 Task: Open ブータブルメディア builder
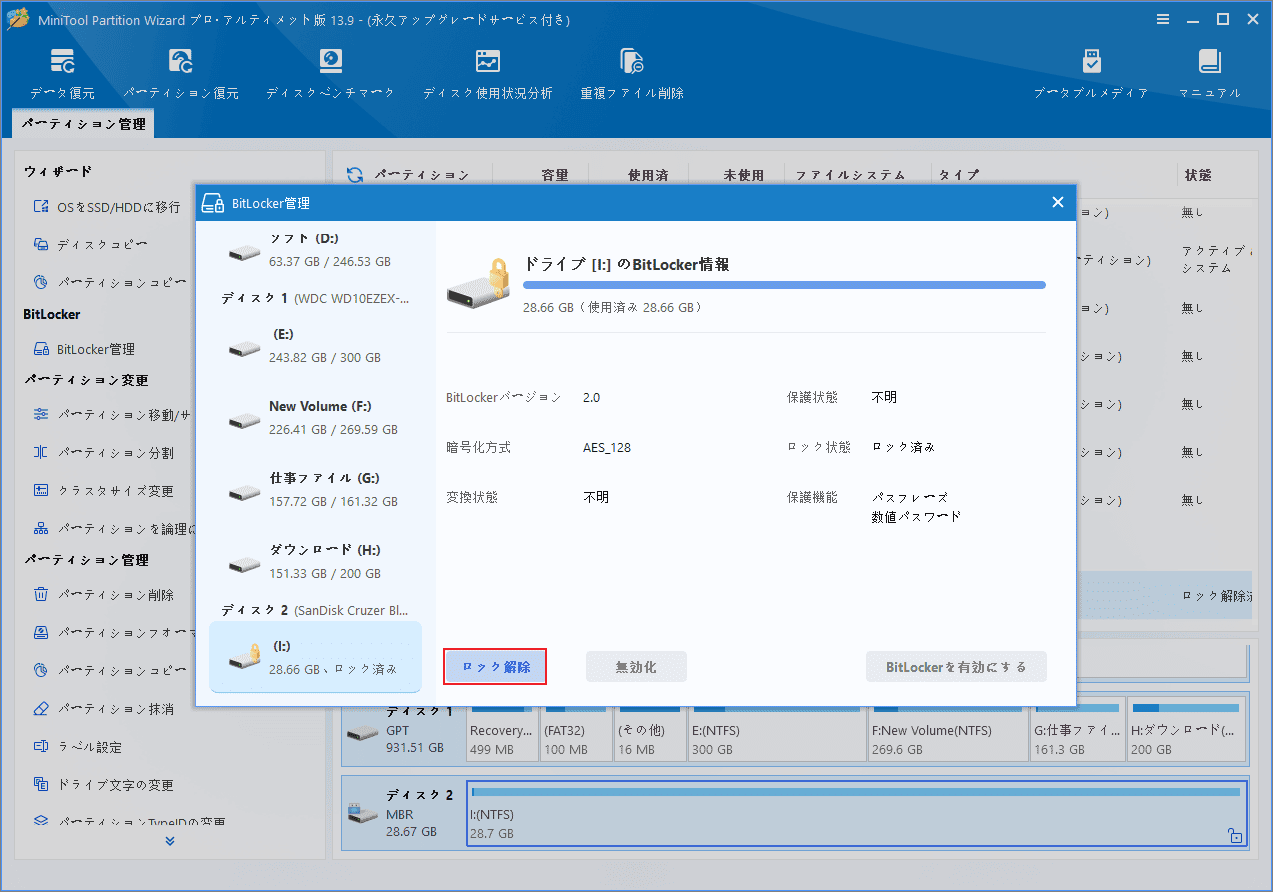pos(1091,74)
